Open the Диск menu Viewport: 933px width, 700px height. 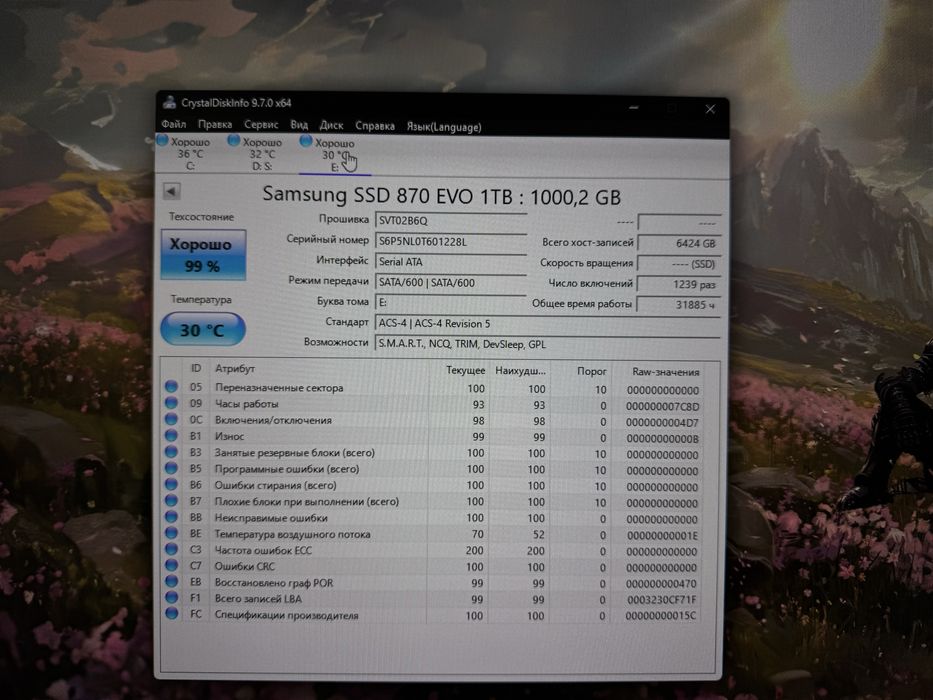point(331,126)
